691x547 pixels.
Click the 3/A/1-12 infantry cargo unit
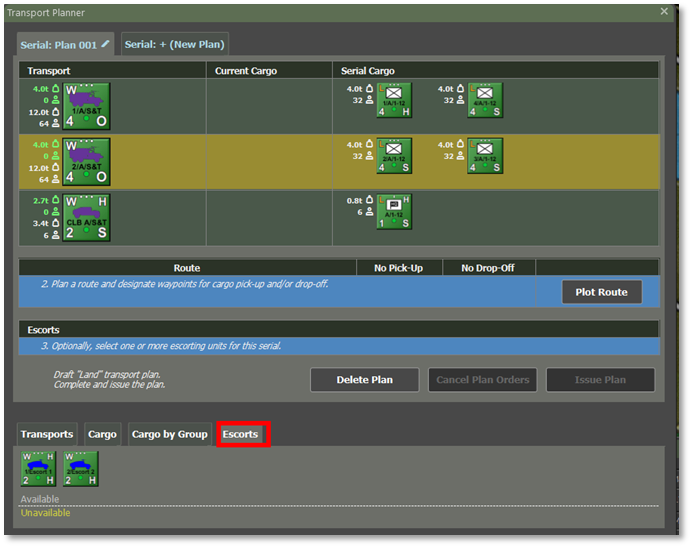pos(485,156)
